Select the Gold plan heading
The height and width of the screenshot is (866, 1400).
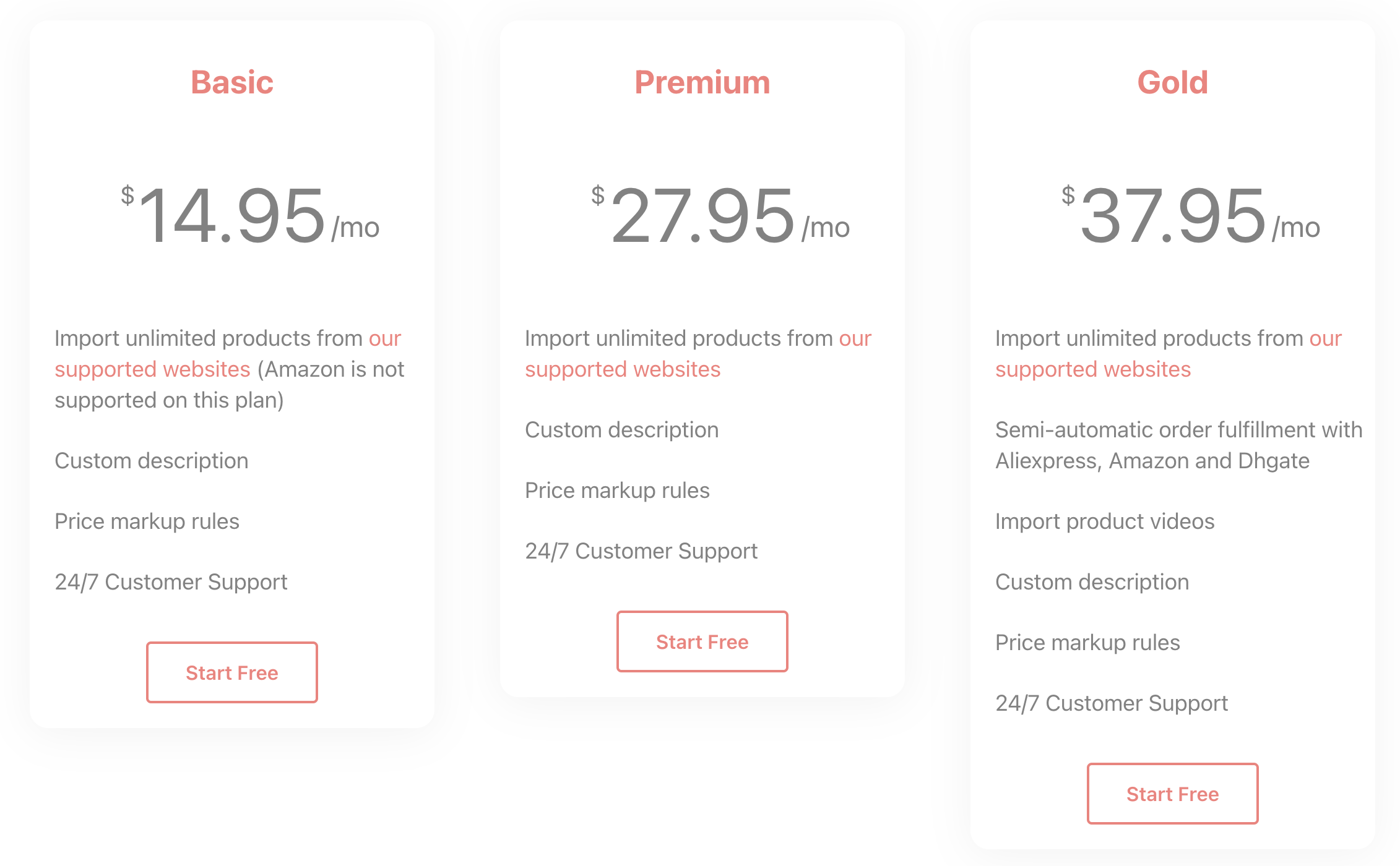click(1173, 81)
